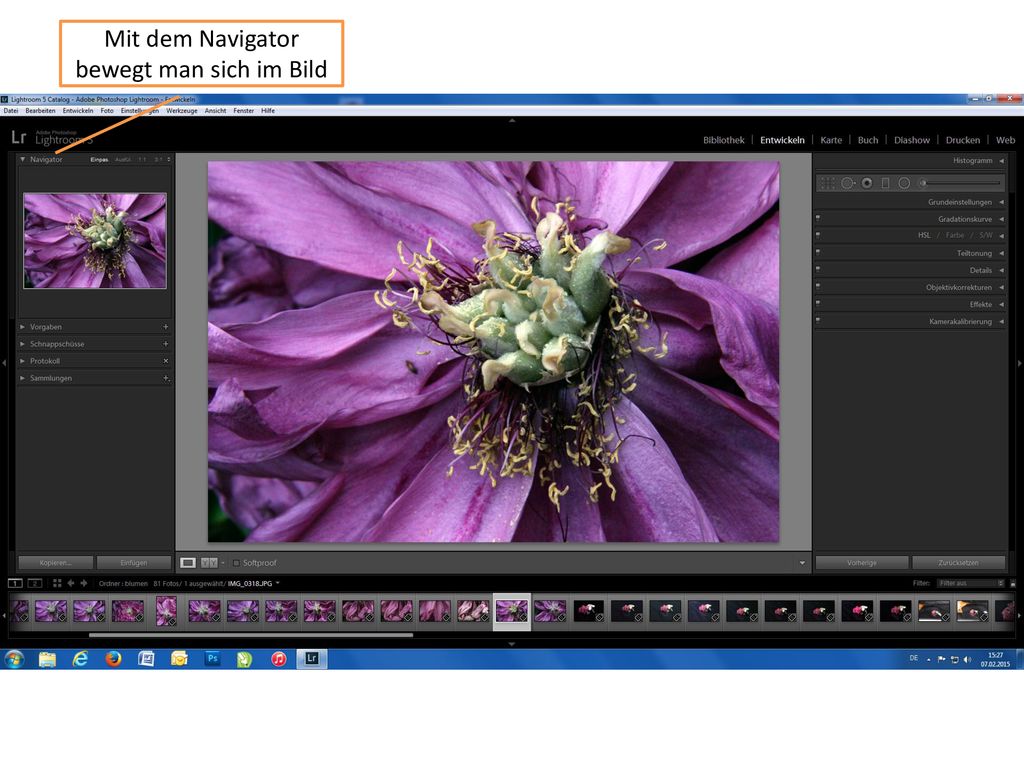1024x768 pixels.
Task: Select the Graduated Filter tool icon
Action: [x=886, y=184]
